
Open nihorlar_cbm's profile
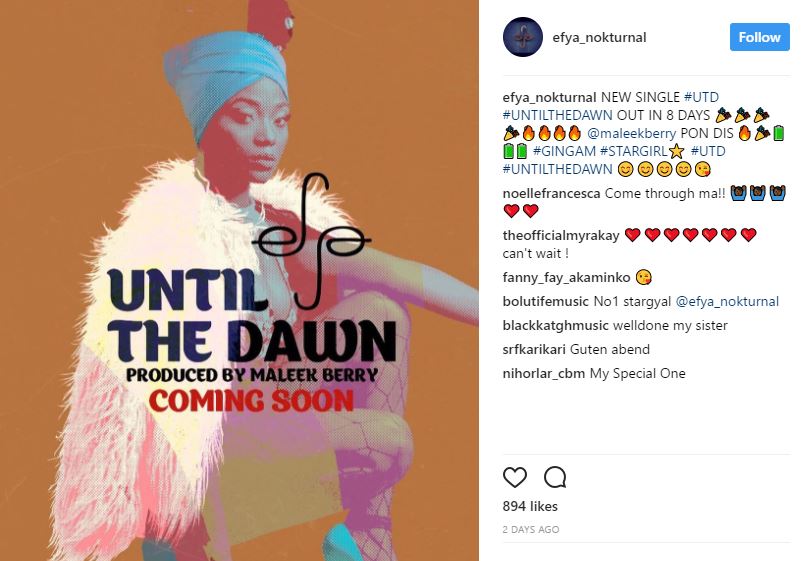point(544,373)
